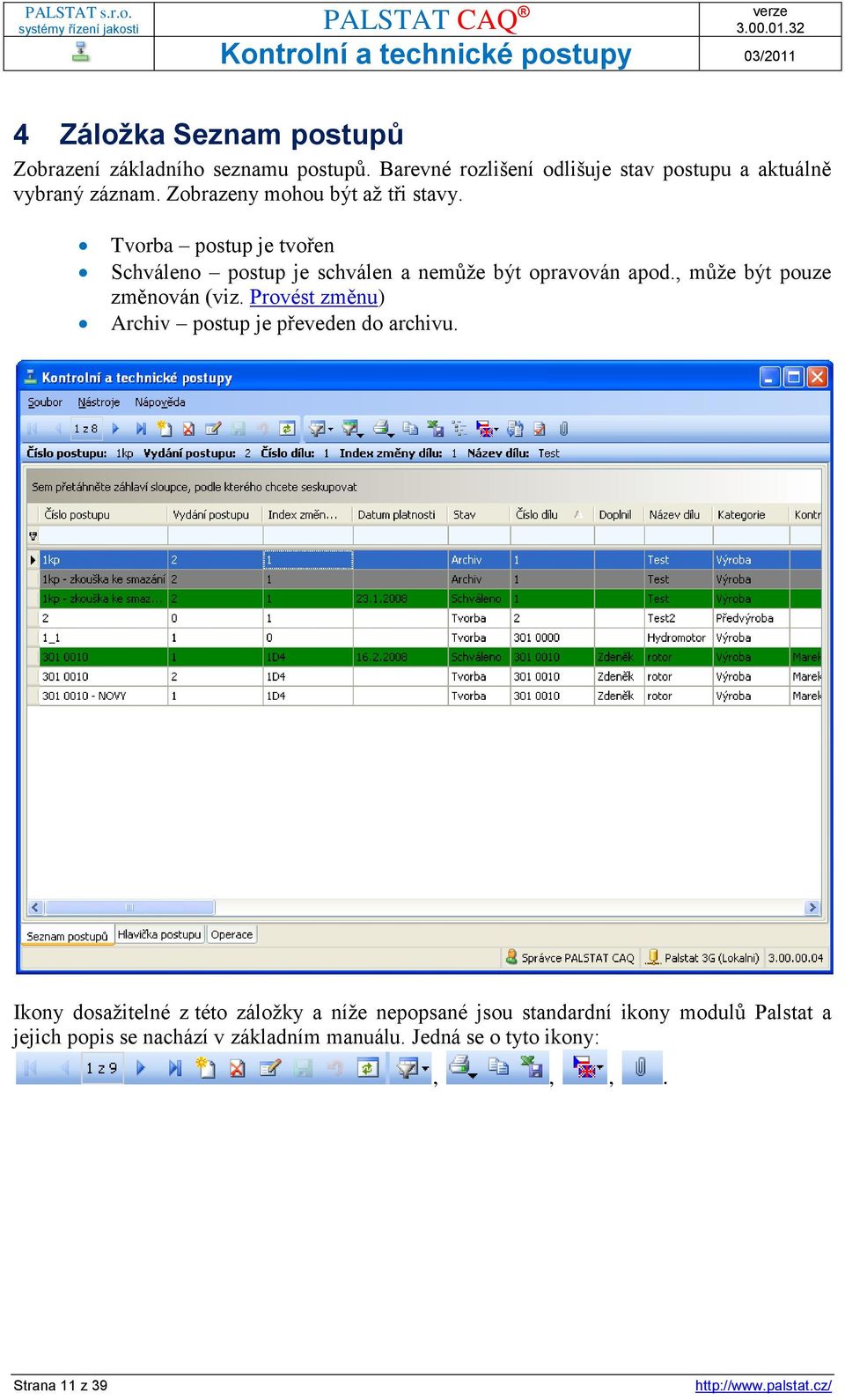Go to first record in window toolbar

(33, 429)
